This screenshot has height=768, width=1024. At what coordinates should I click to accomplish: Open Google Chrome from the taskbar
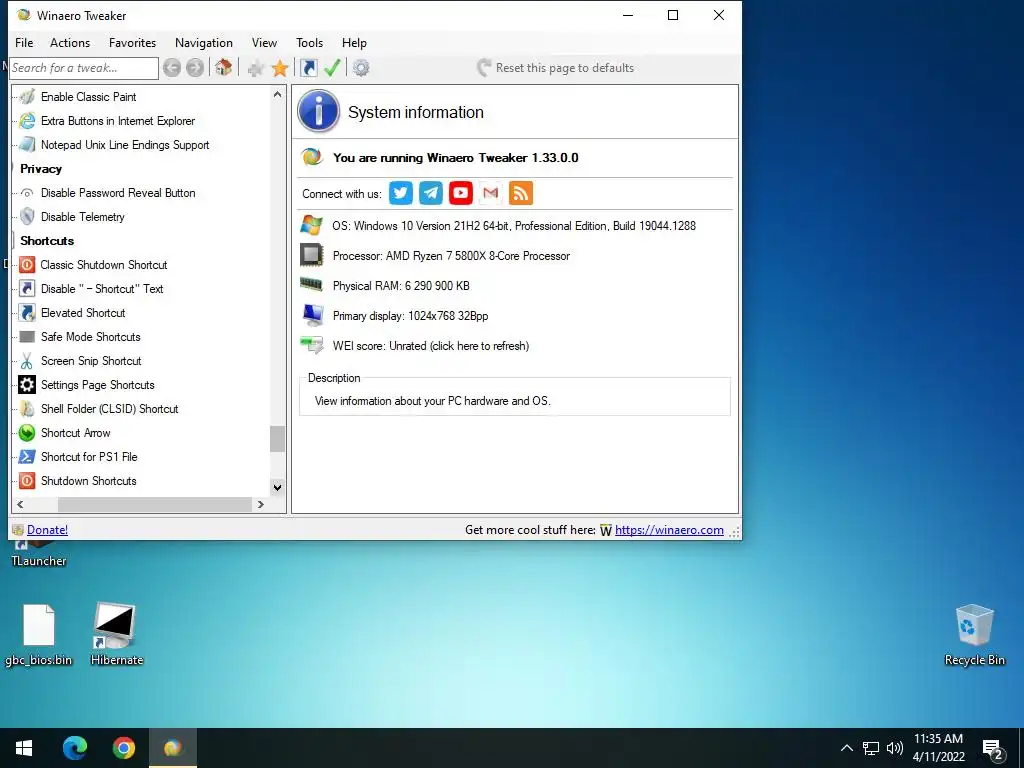pyautogui.click(x=123, y=748)
